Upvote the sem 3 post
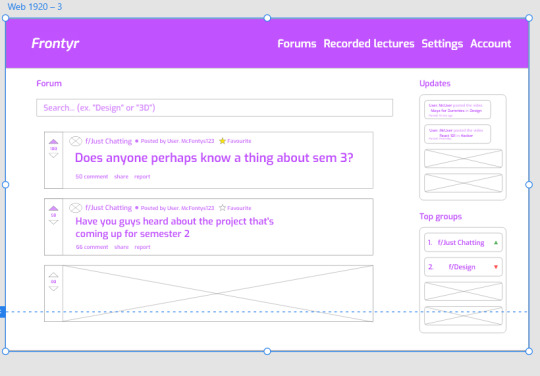 (53, 142)
